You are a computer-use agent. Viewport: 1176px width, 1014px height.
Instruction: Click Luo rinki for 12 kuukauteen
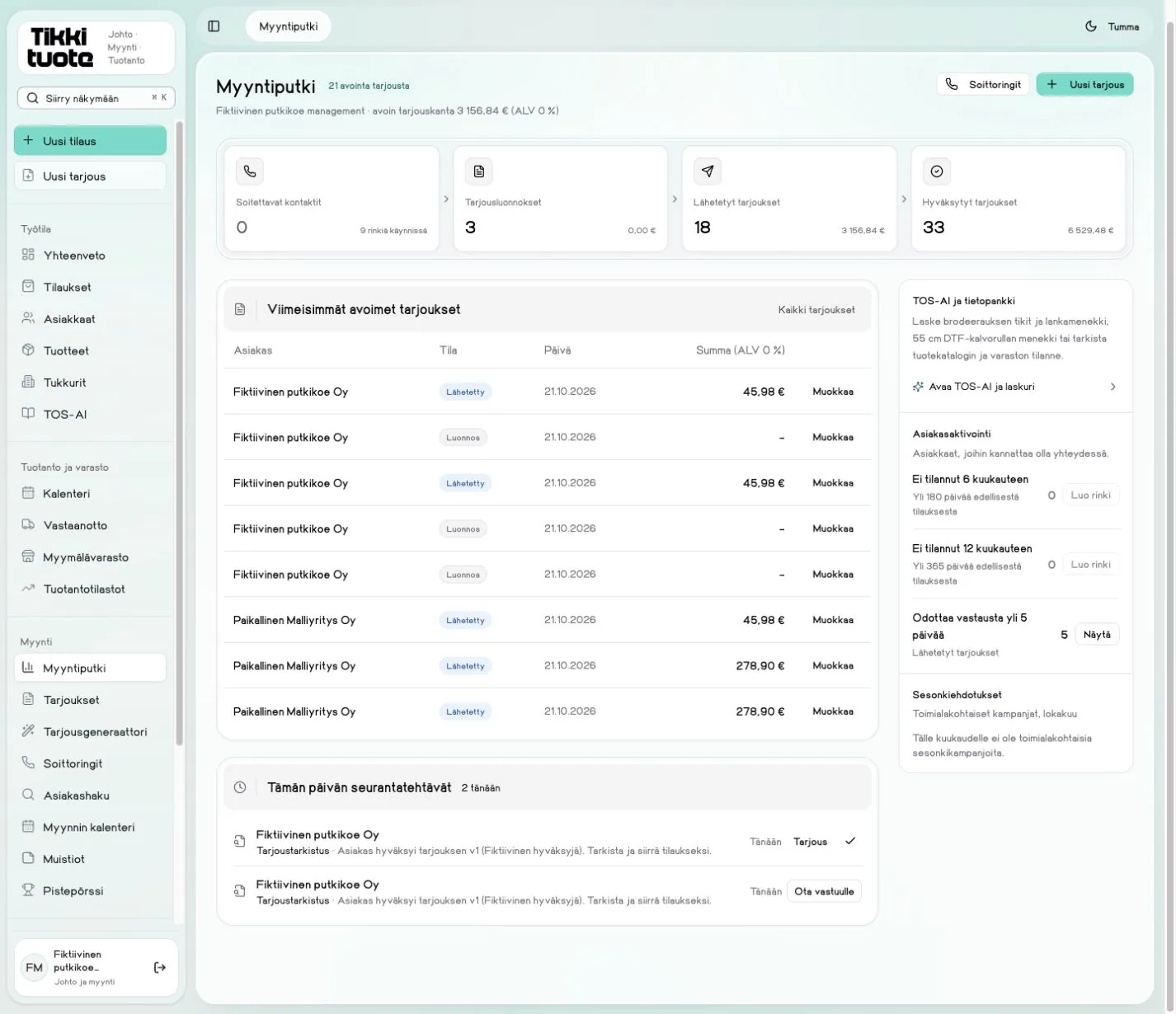1090,565
